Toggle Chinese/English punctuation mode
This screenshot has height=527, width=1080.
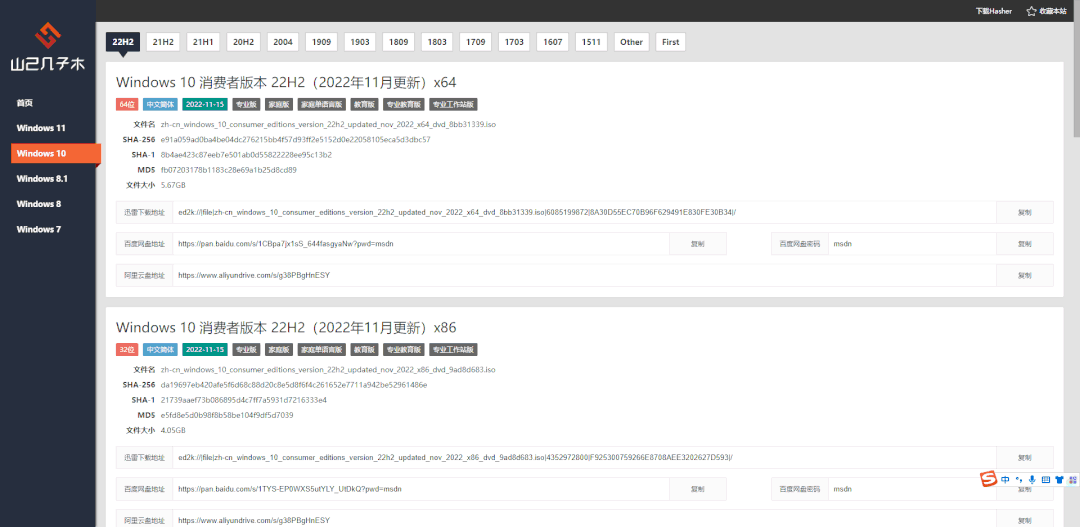pyautogui.click(x=1019, y=480)
